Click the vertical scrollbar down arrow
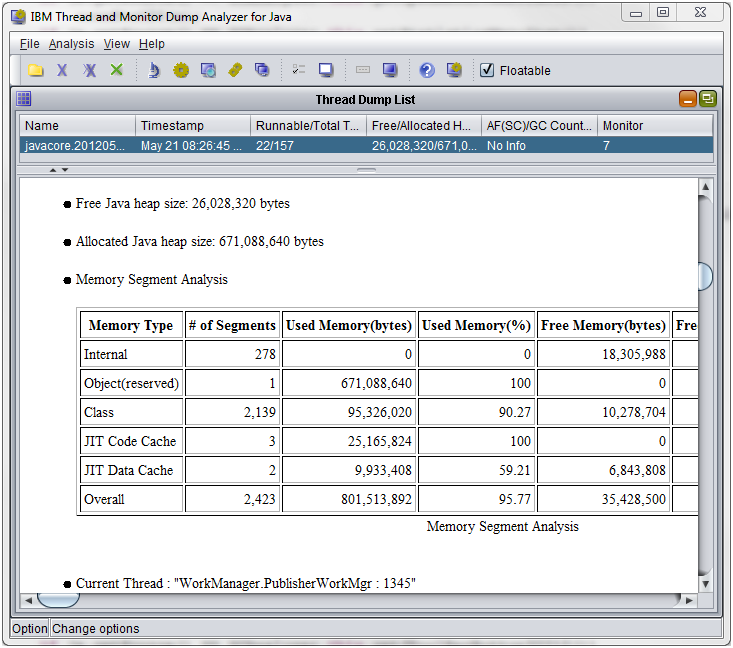 705,584
